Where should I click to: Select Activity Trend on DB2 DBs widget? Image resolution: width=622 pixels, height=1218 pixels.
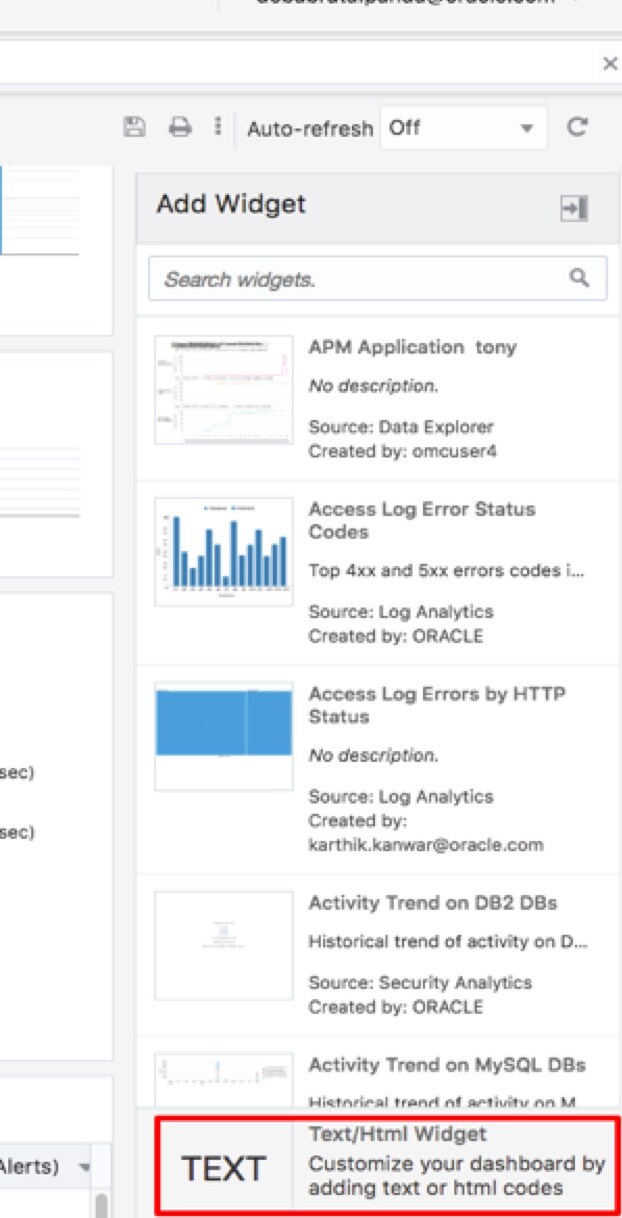[x=432, y=903]
